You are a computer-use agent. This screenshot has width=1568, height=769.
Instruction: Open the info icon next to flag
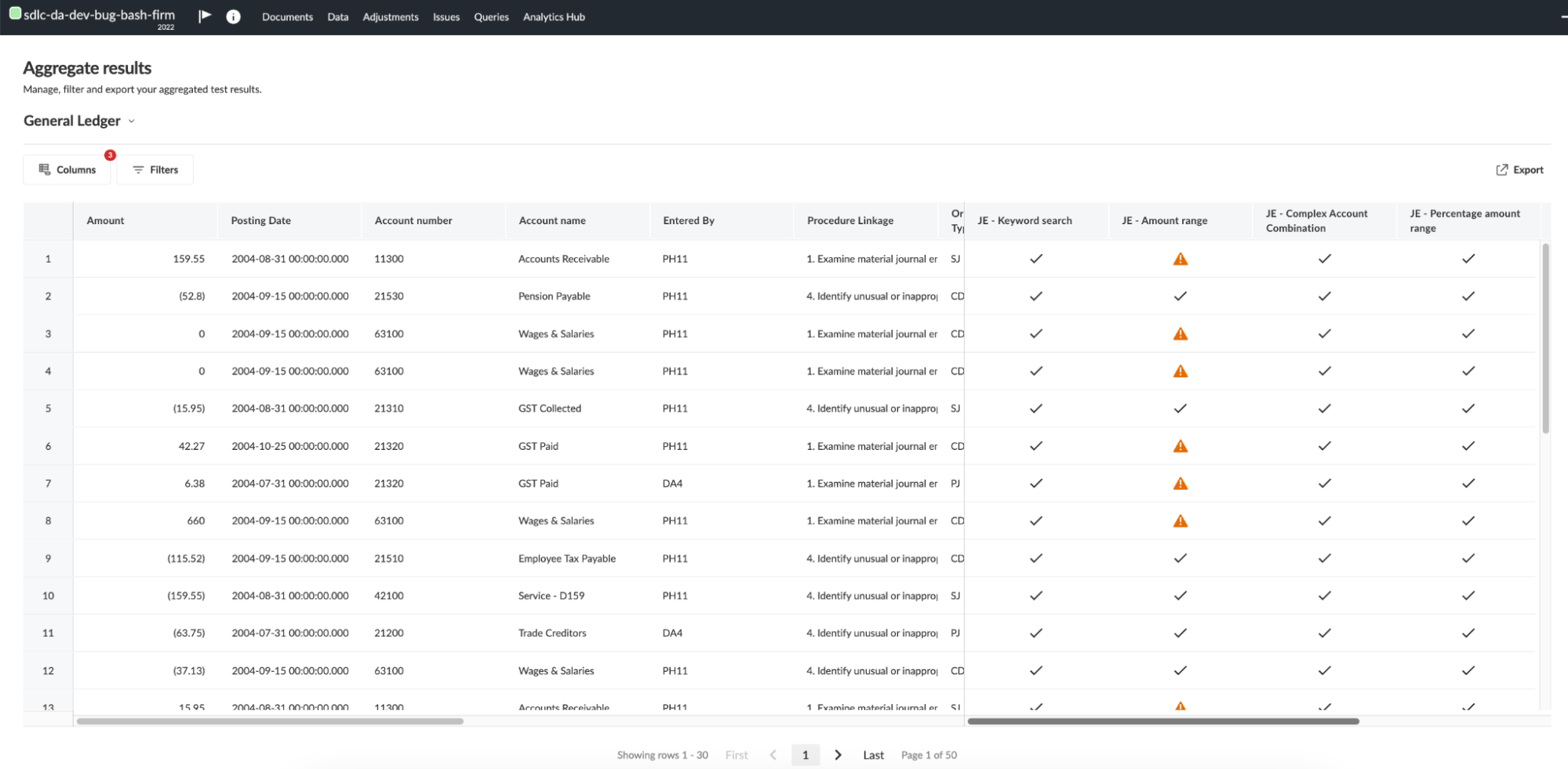[233, 16]
